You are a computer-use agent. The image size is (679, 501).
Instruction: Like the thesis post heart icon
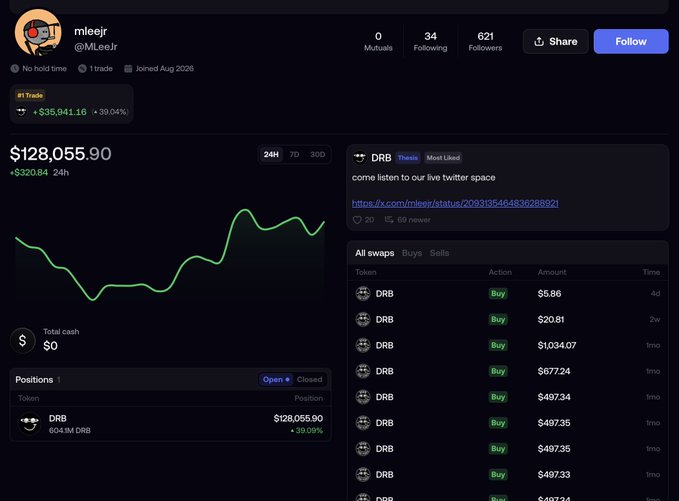(357, 220)
